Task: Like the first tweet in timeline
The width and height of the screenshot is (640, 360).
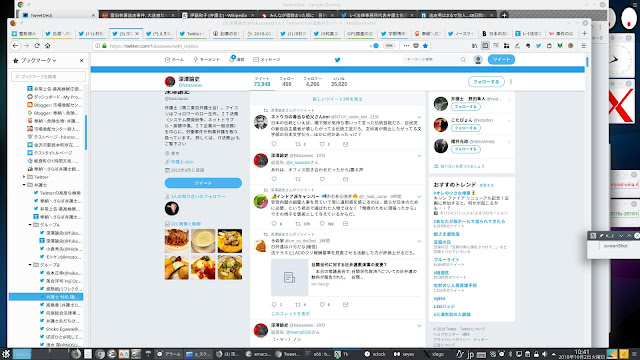Action: 322,144
